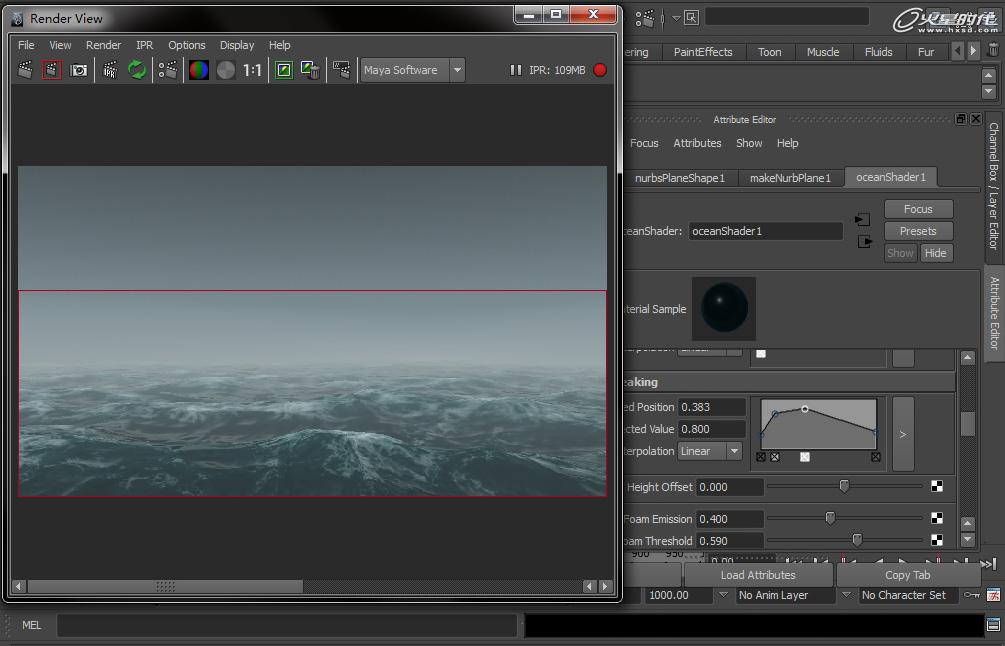Take a snapshot with the camera icon
1005x646 pixels.
[x=78, y=70]
